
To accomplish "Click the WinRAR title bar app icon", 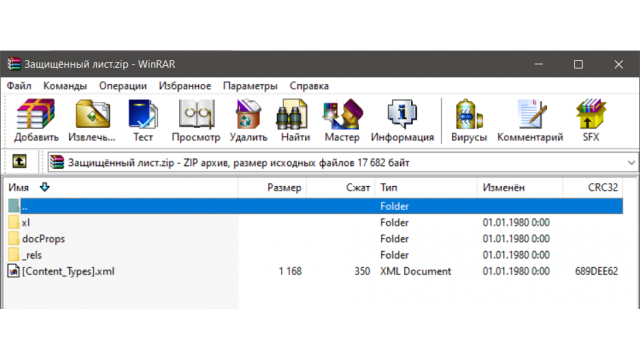I will [13, 64].
